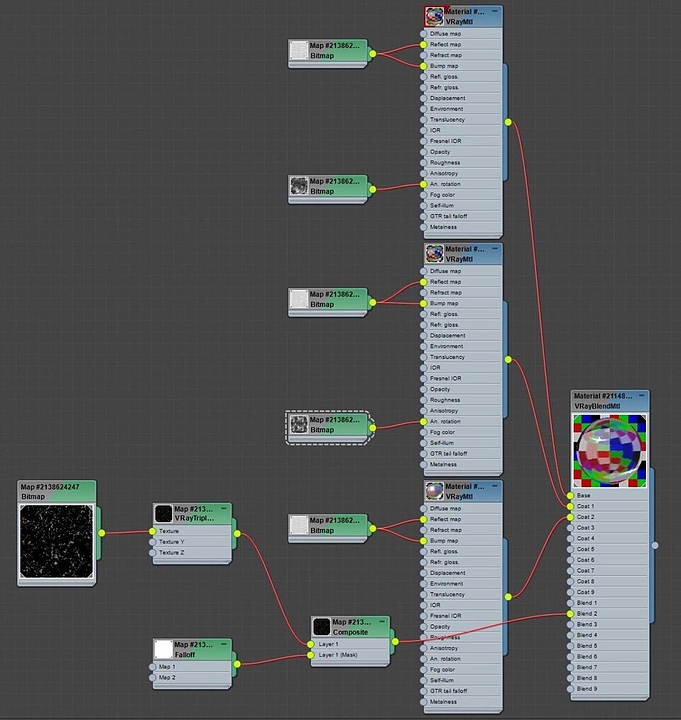Click 'Metalness' on the bottom VRayMtl
681x720 pixels.
(444, 702)
